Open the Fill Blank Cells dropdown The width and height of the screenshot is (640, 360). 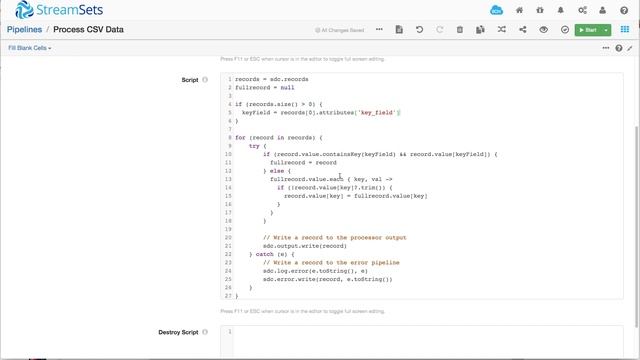pyautogui.click(x=29, y=48)
